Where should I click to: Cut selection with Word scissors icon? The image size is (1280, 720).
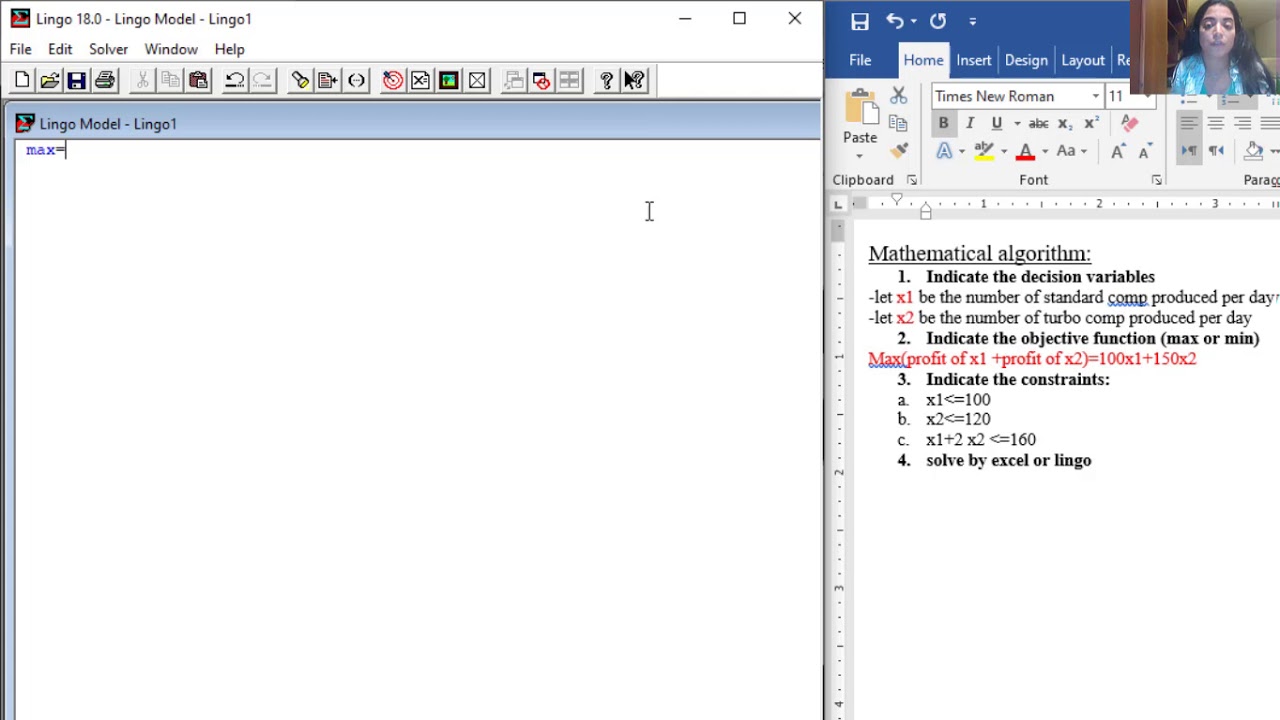tap(898, 96)
